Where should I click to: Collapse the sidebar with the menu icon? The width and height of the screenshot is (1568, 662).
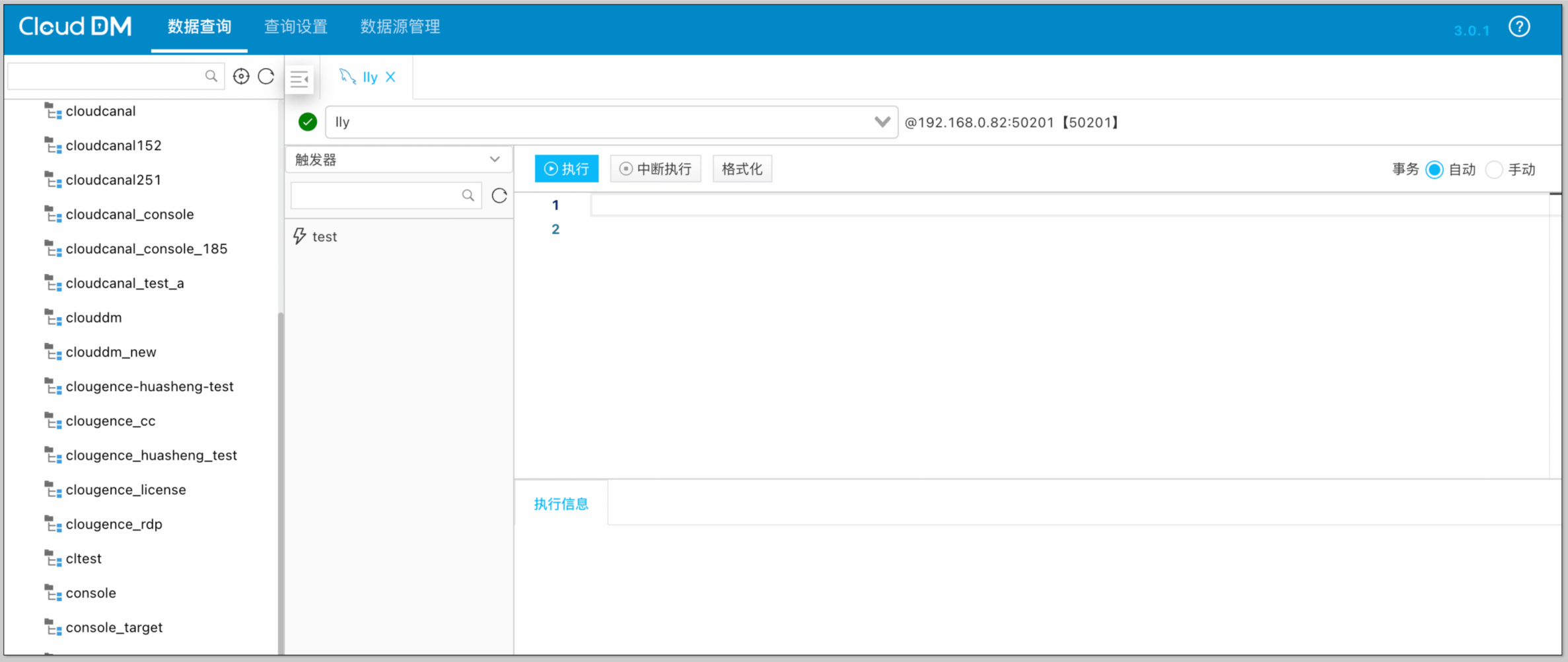click(299, 79)
